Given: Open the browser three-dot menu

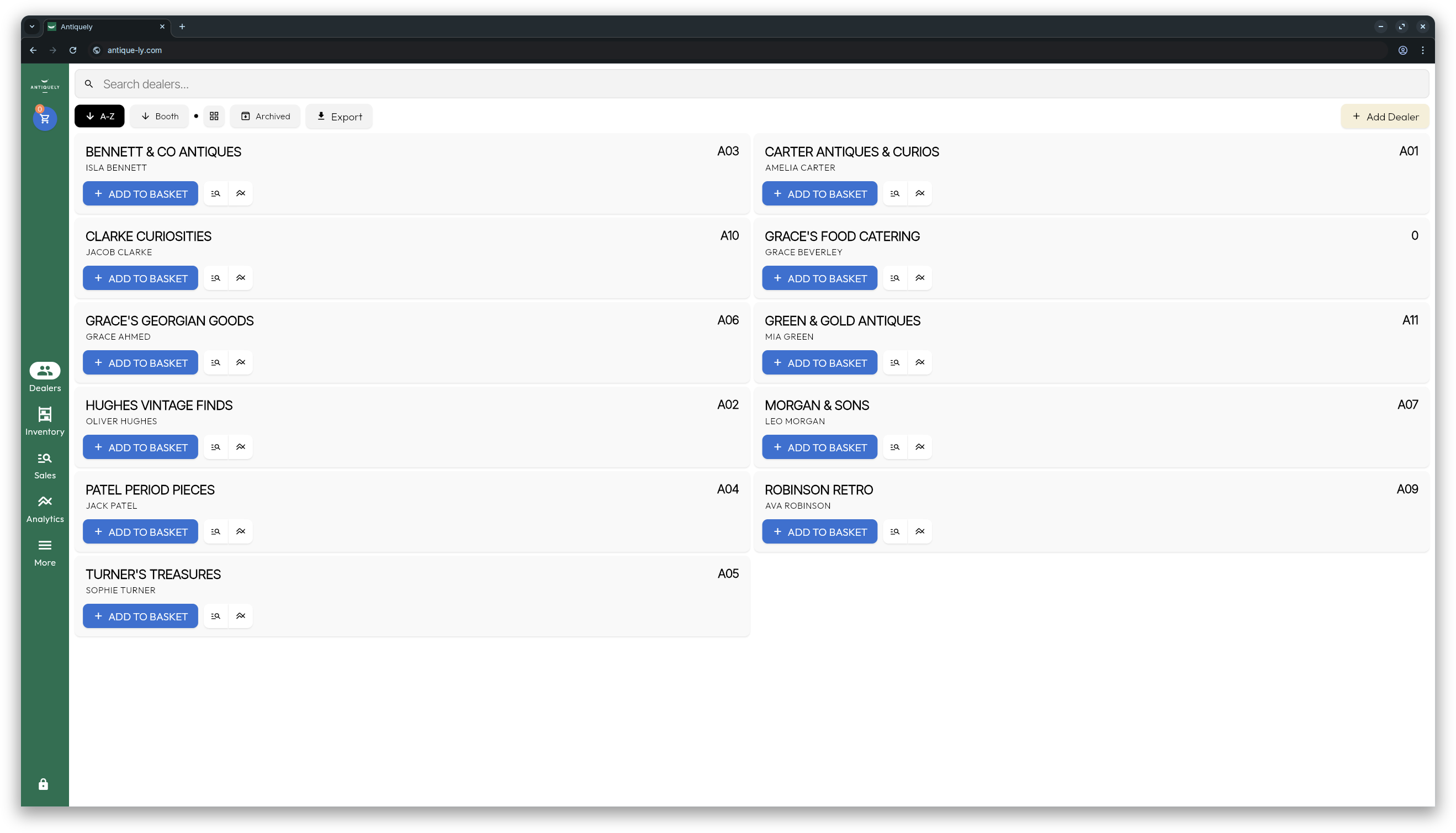Looking at the screenshot, I should click(1423, 50).
